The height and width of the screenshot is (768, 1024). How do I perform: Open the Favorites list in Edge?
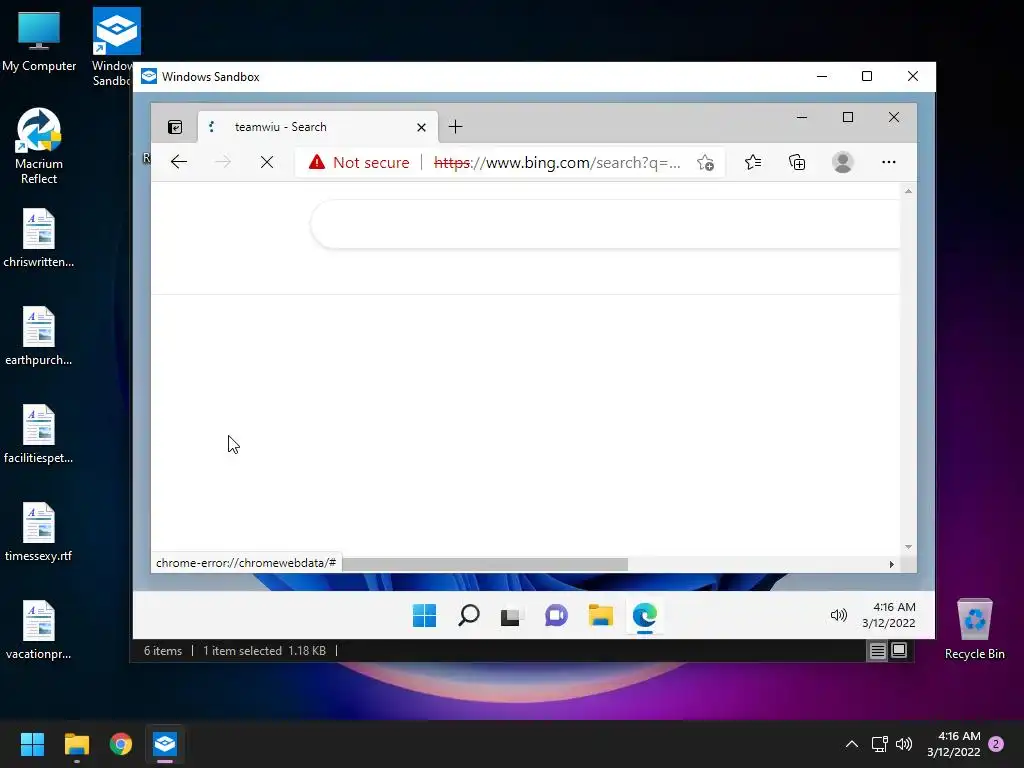coord(753,162)
